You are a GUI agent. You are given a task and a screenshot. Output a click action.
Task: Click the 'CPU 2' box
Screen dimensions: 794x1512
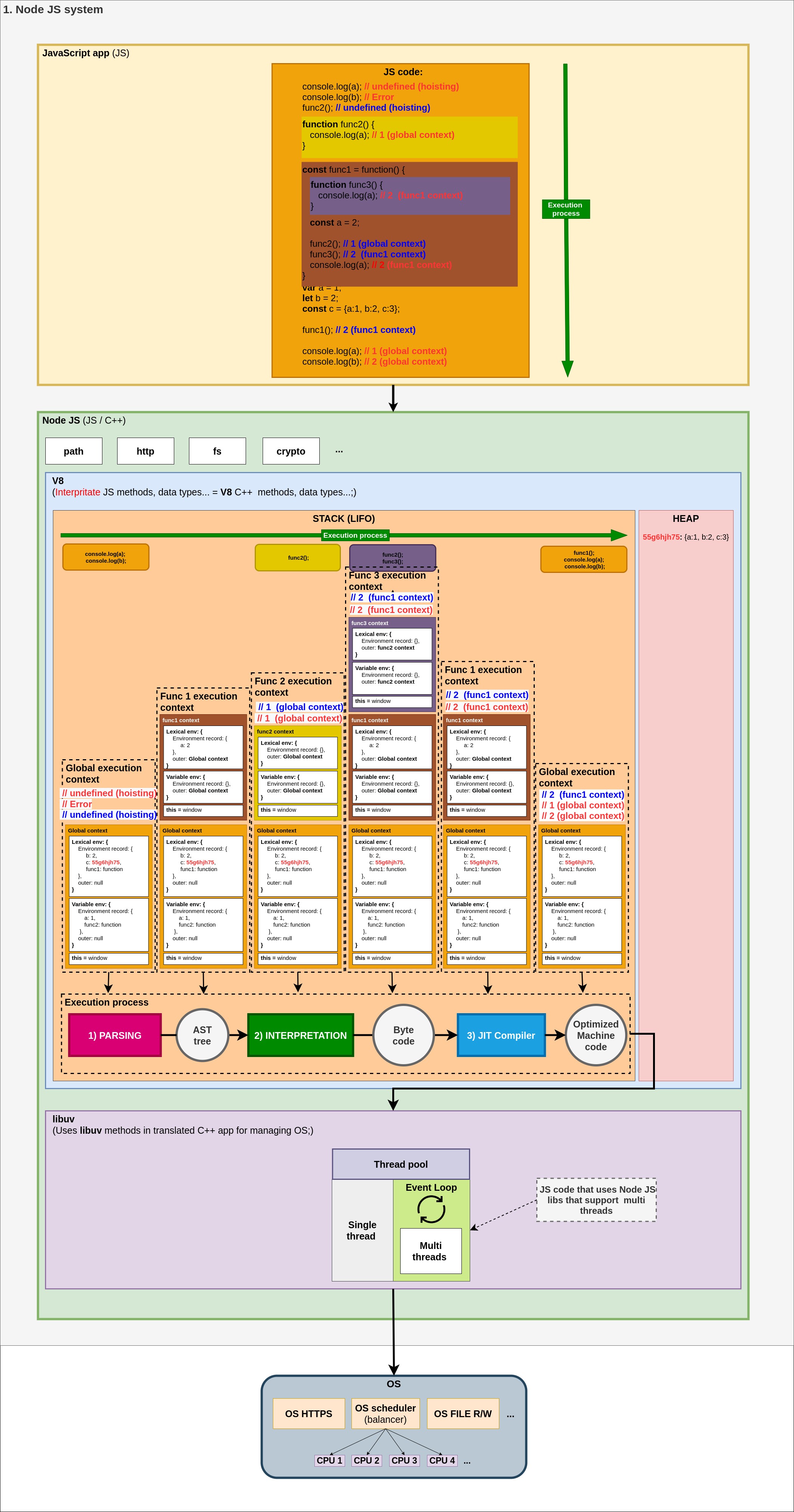tap(367, 1460)
